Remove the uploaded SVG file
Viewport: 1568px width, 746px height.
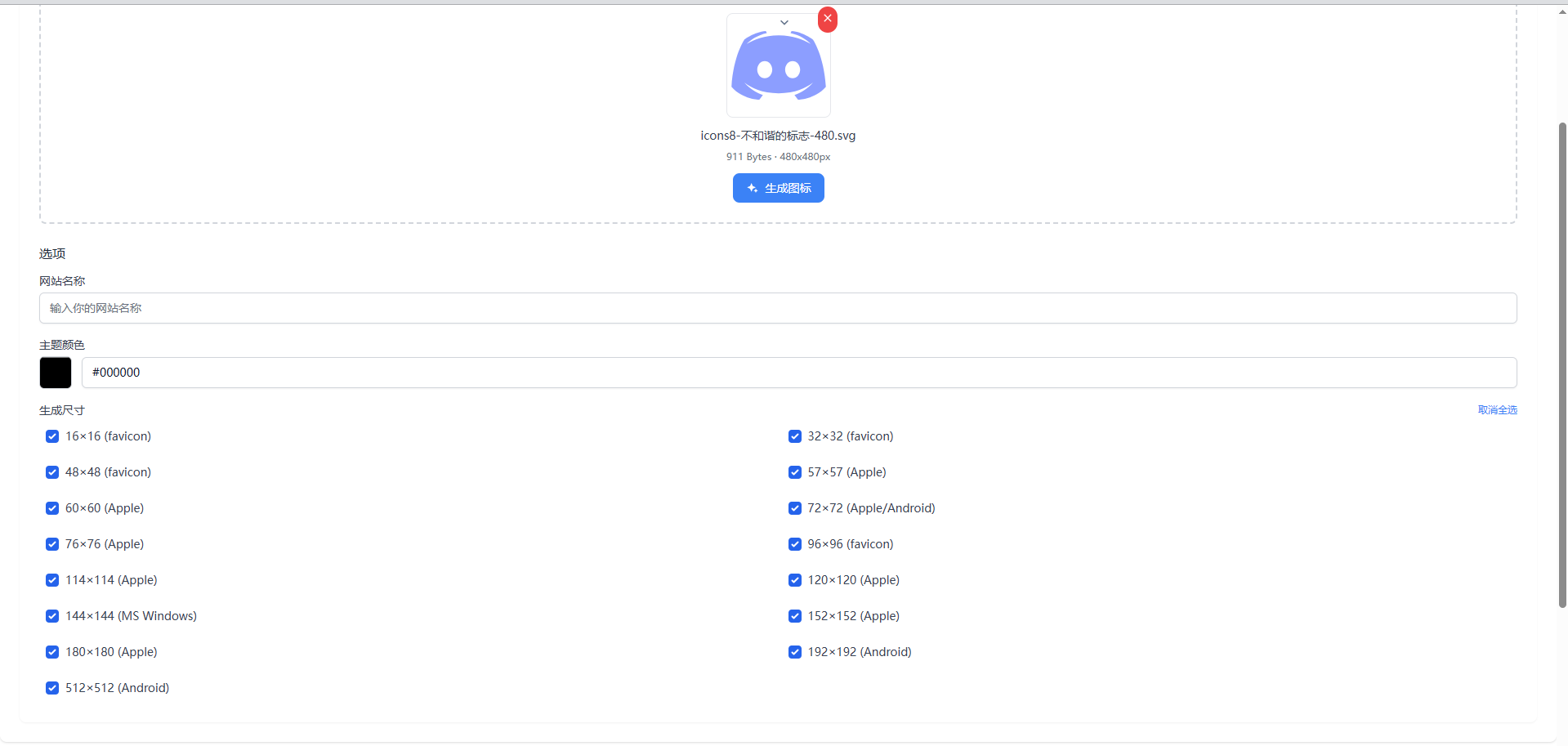pos(827,19)
